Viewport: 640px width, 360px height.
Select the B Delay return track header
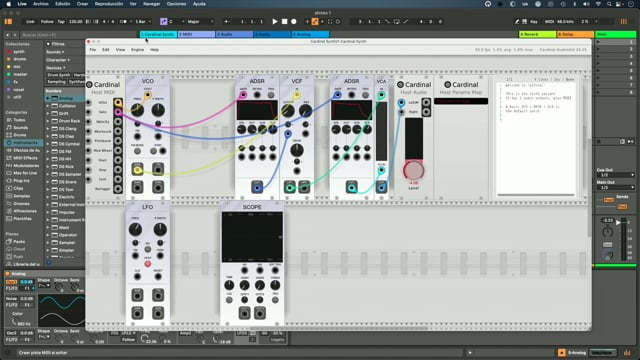coord(576,34)
